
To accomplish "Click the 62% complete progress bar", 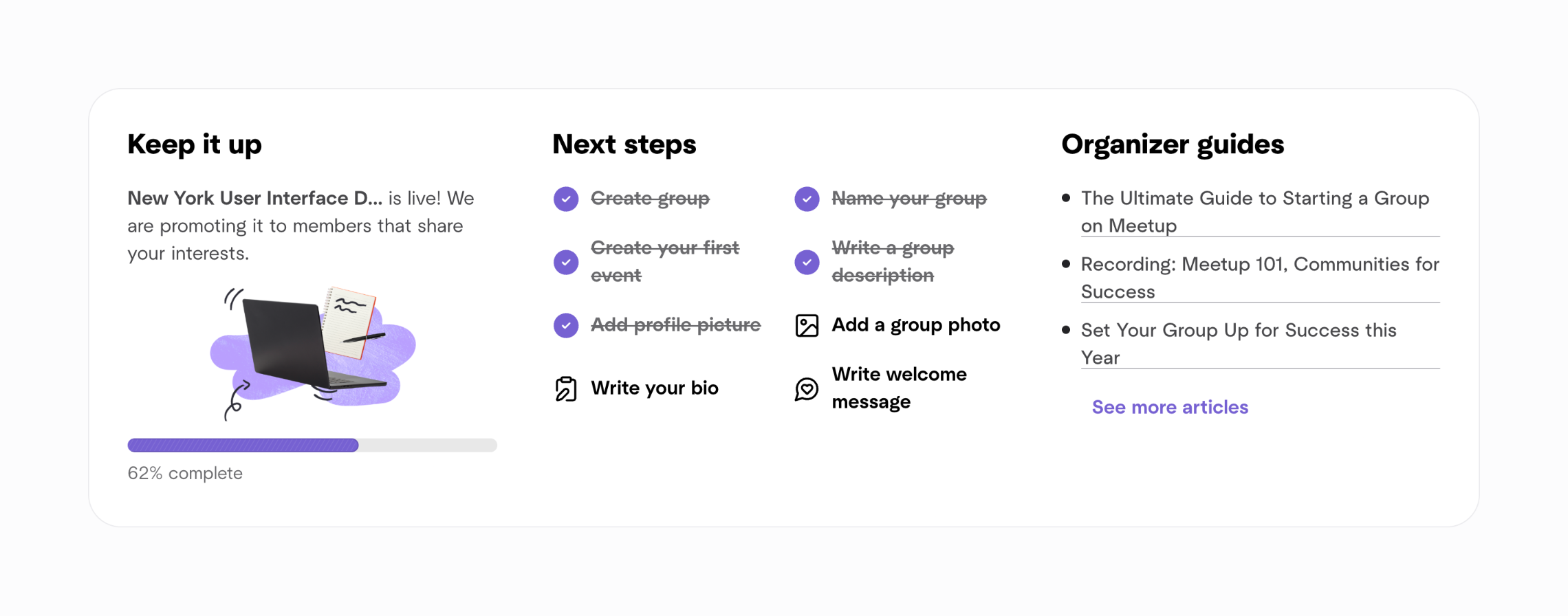I will tap(312, 445).
